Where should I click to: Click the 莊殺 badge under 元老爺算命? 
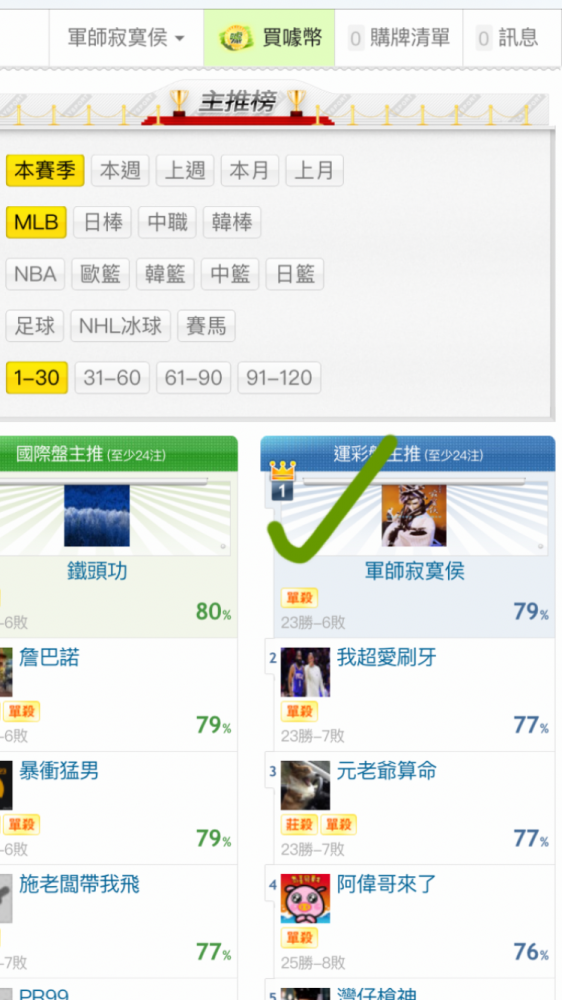point(299,825)
